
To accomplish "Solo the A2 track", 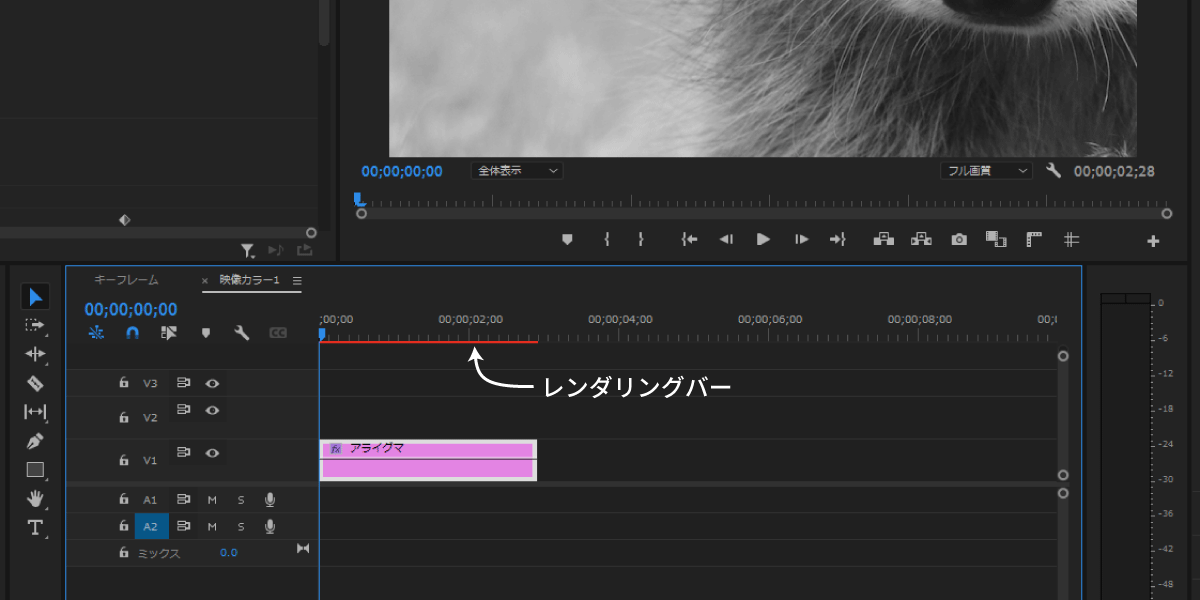I will coord(241,526).
